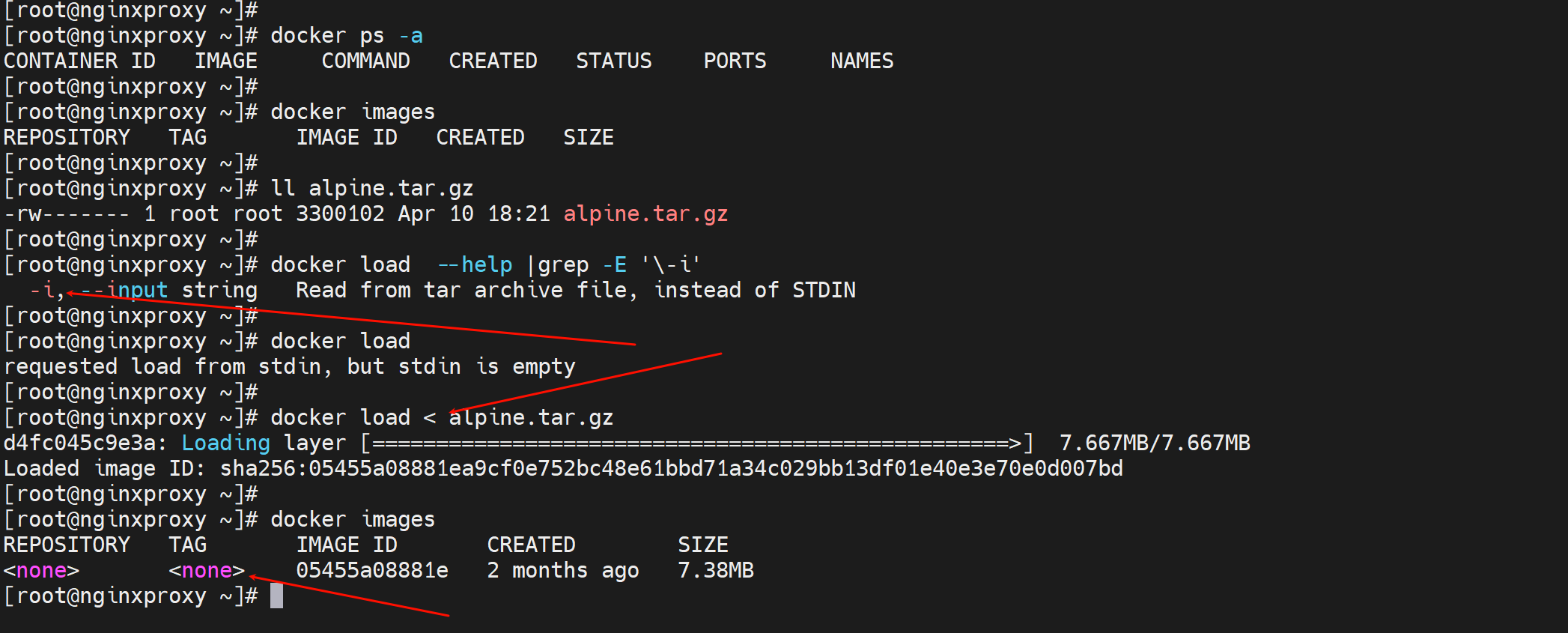The image size is (1568, 633).
Task: Click the terminal cursor block at the prompt
Action: 276,596
